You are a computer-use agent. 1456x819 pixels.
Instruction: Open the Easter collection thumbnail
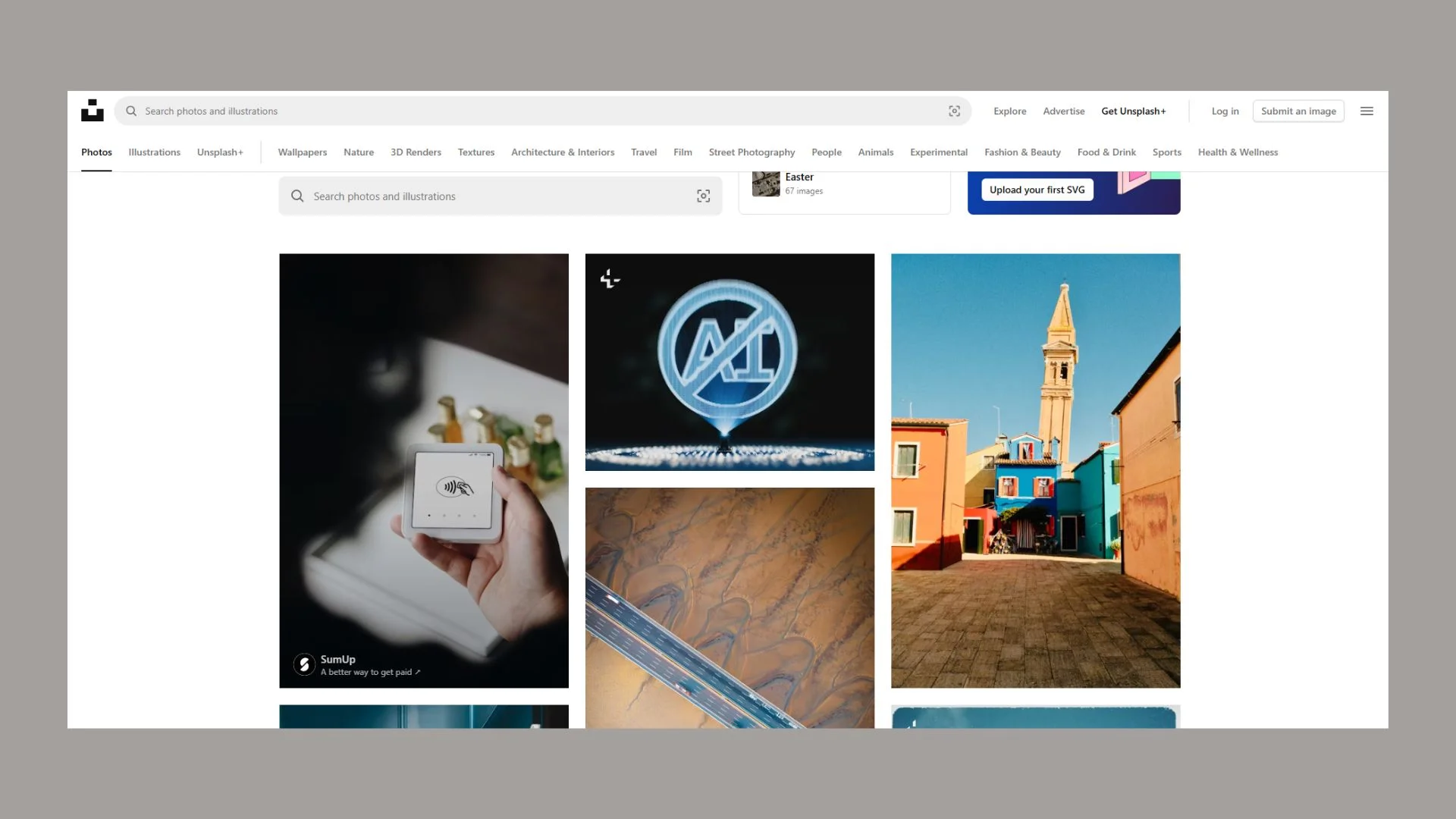point(766,184)
